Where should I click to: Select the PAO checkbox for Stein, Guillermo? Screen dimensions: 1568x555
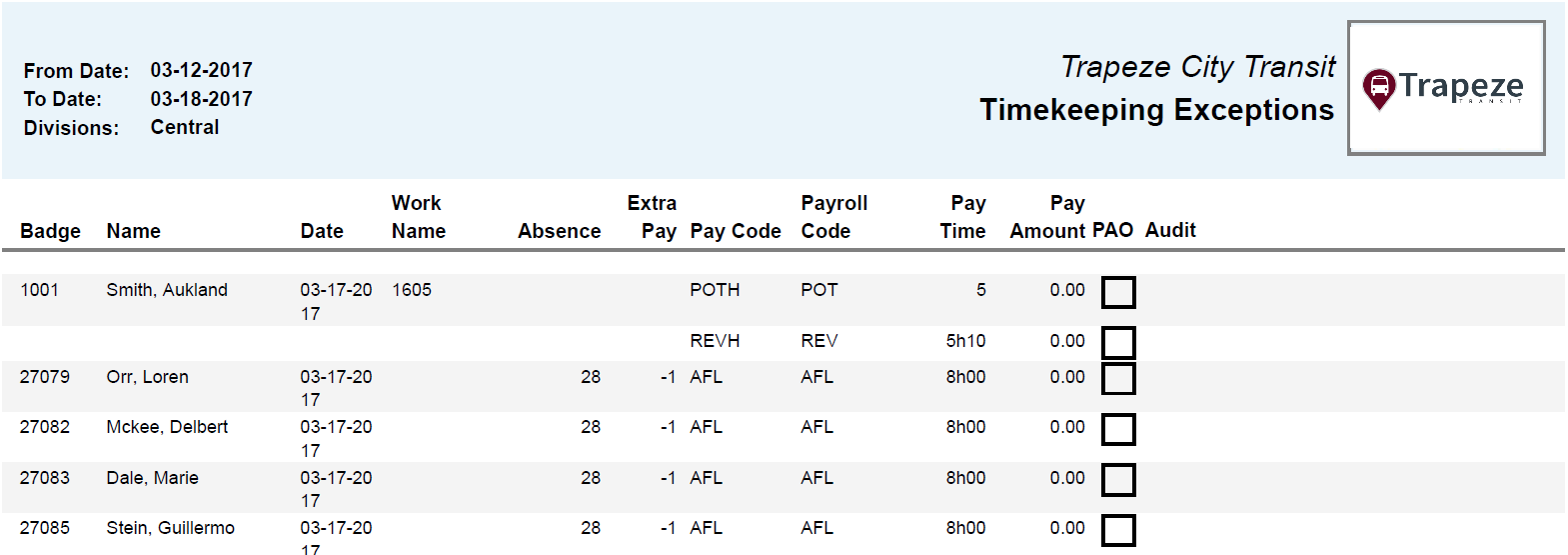coord(1117,530)
